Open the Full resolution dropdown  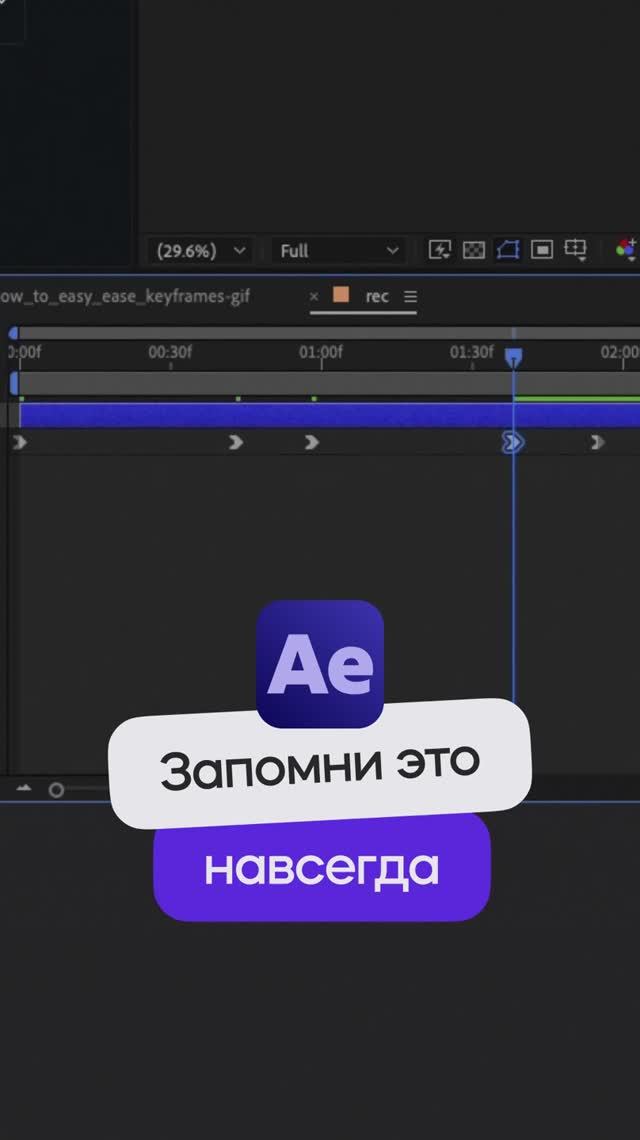pyautogui.click(x=340, y=251)
